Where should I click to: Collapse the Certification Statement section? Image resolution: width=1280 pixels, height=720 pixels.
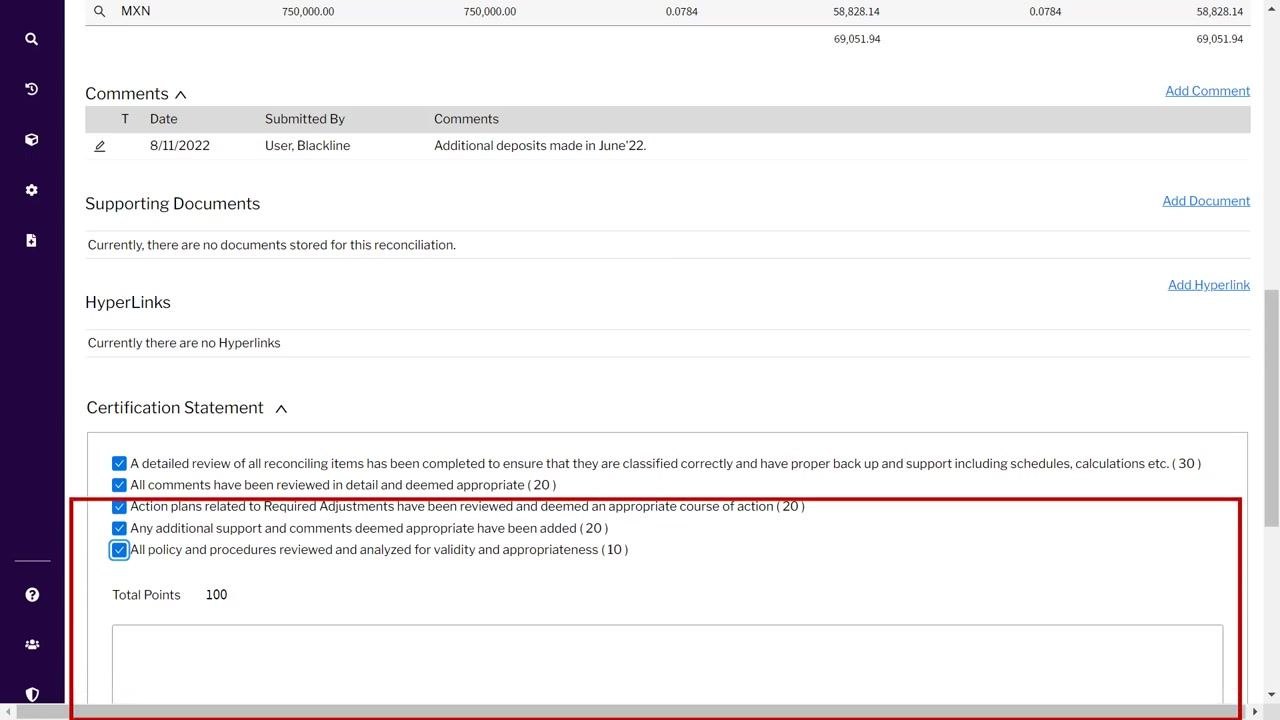pos(281,408)
